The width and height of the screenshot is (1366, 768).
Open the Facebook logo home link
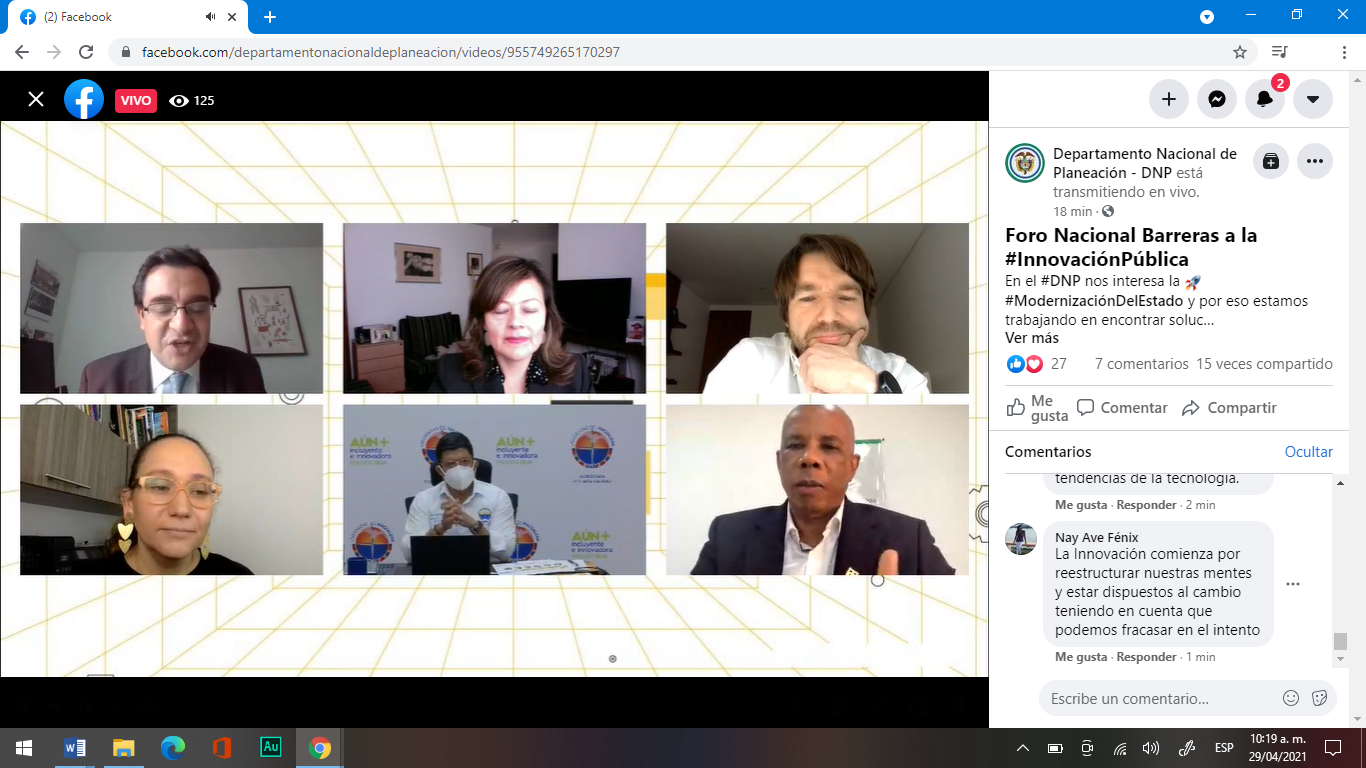[84, 99]
